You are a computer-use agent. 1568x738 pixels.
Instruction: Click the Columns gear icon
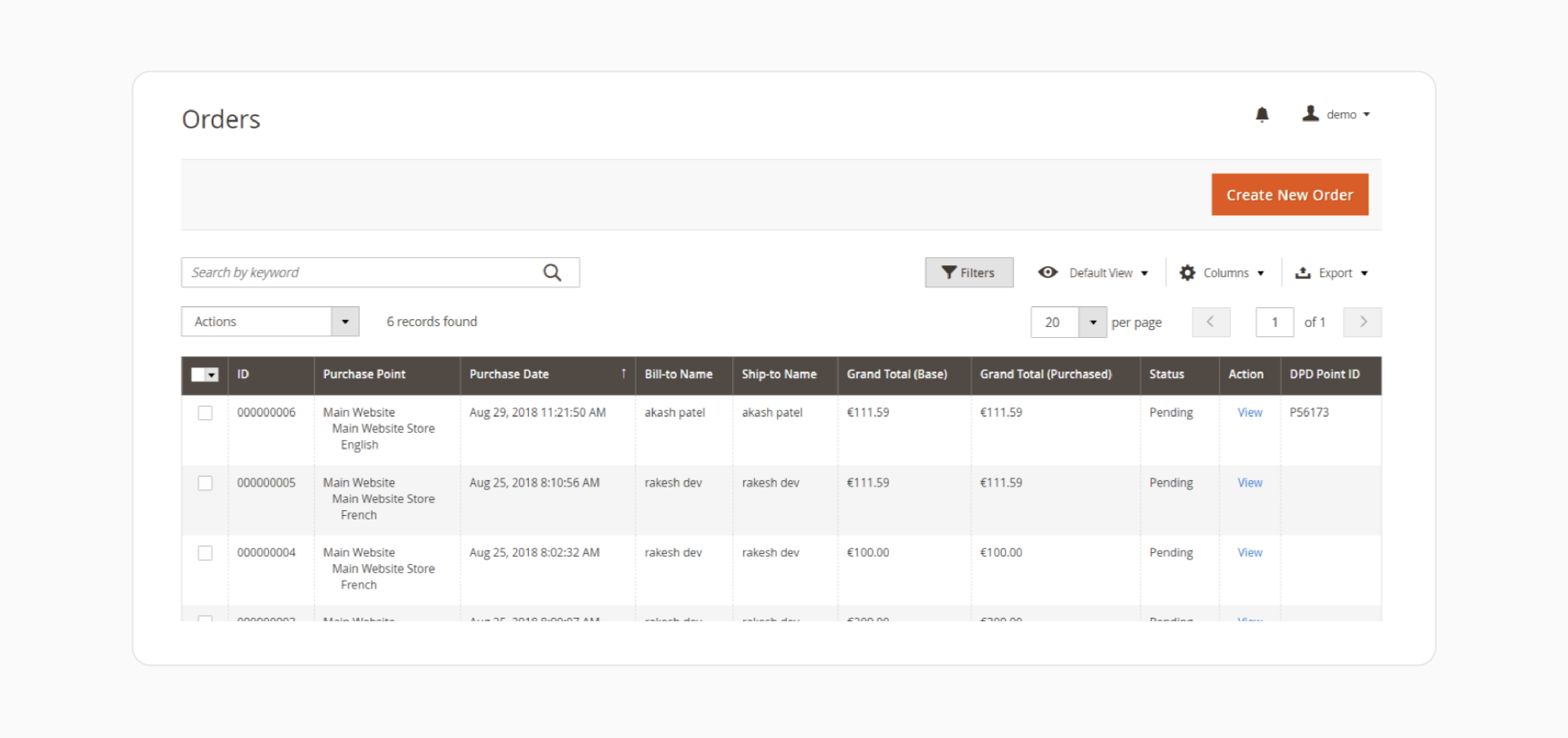[1187, 272]
